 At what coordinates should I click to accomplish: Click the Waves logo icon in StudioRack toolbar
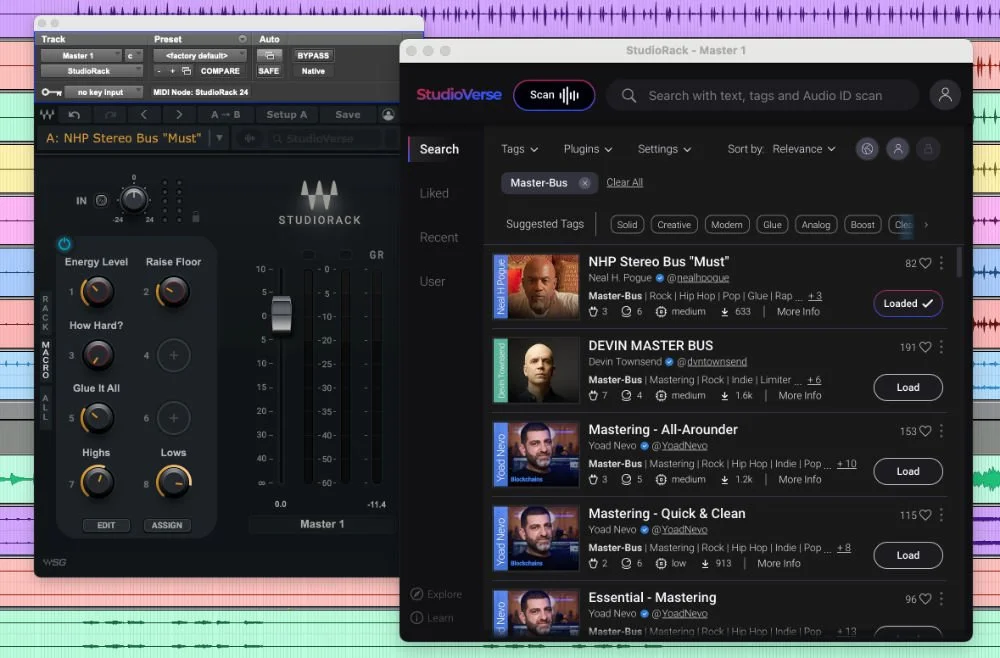46,114
